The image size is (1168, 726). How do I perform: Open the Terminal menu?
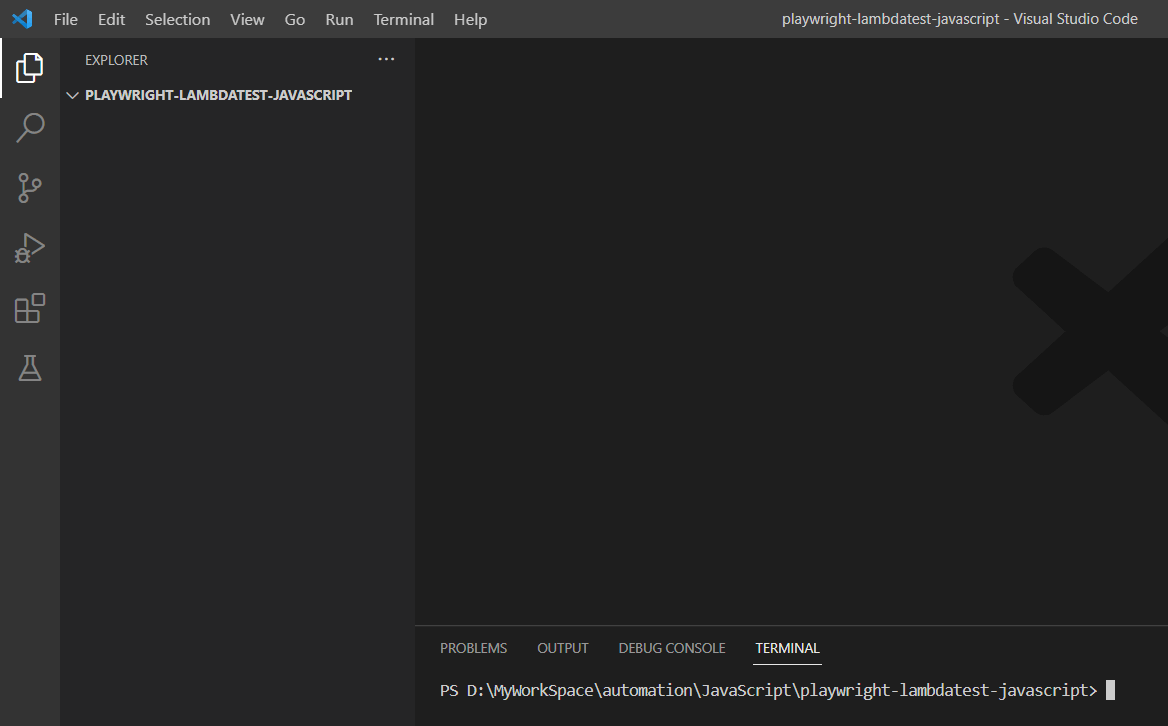click(x=403, y=19)
